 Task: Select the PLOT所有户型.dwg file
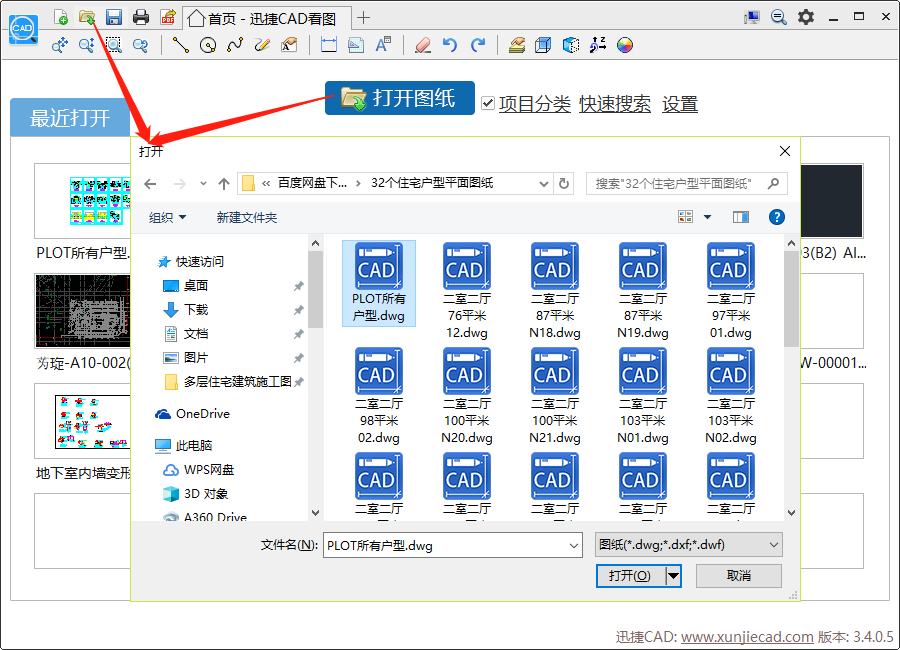coord(379,283)
